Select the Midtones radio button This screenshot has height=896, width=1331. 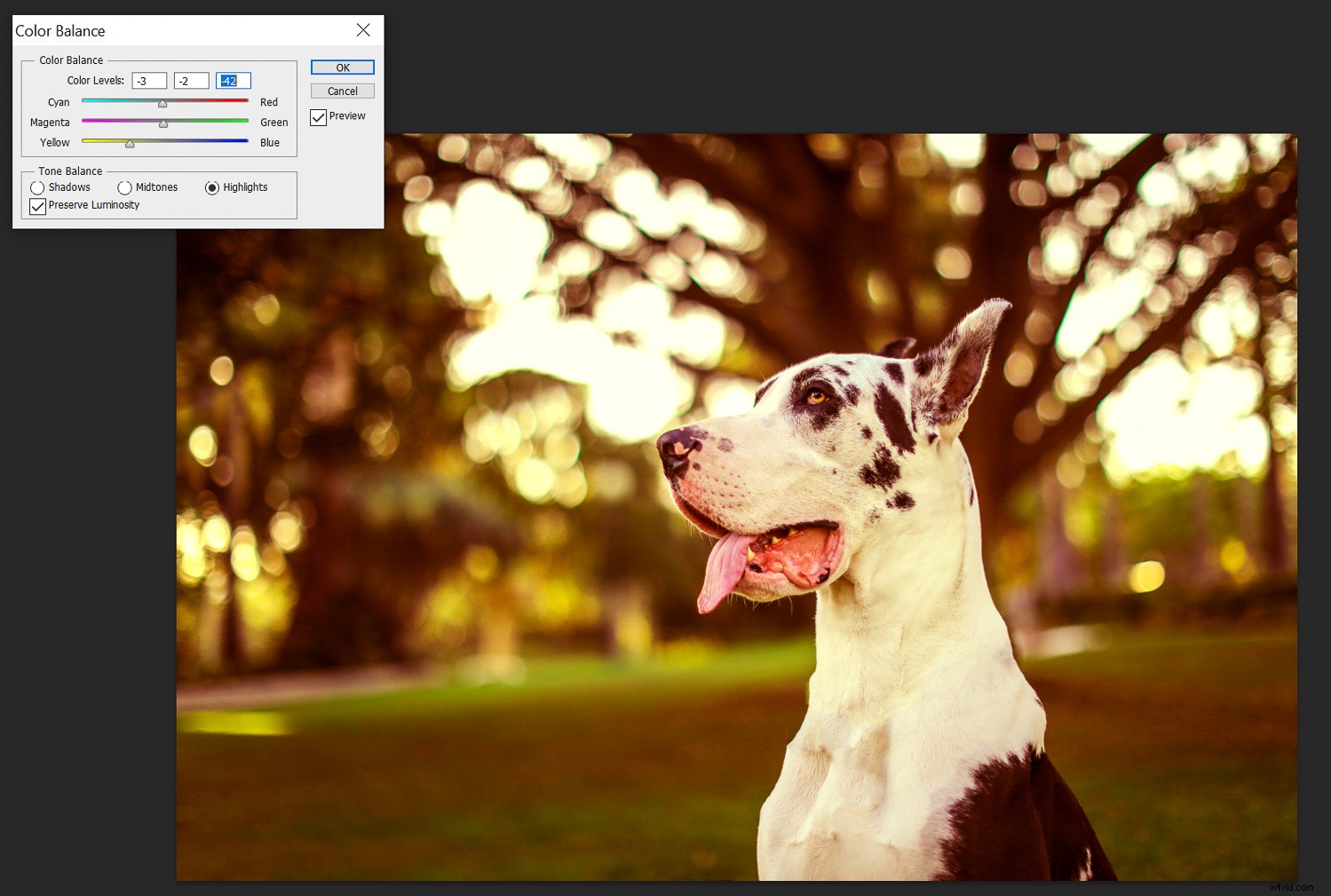pyautogui.click(x=124, y=187)
